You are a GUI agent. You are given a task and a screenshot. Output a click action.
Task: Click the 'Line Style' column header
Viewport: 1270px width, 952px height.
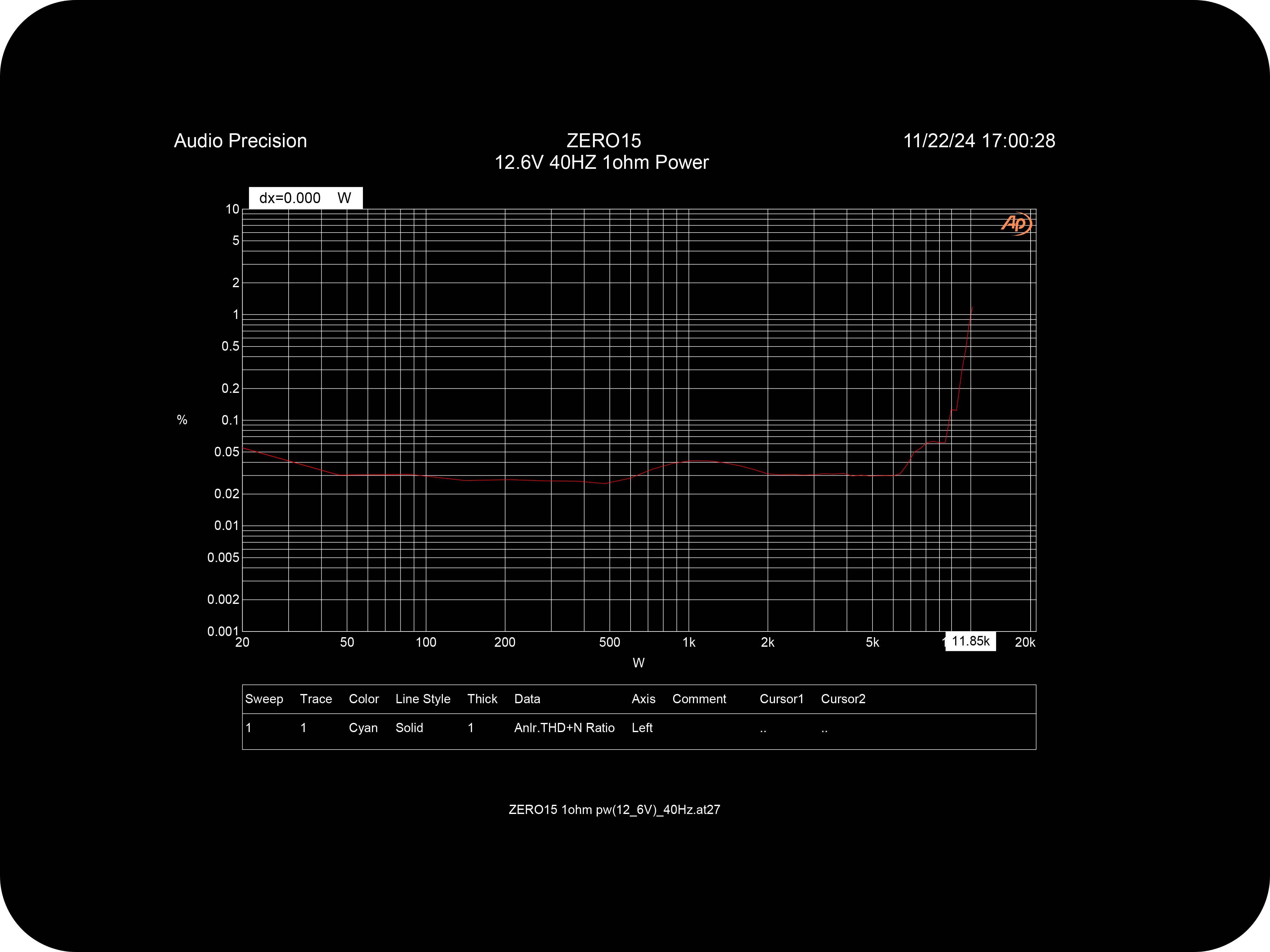423,699
